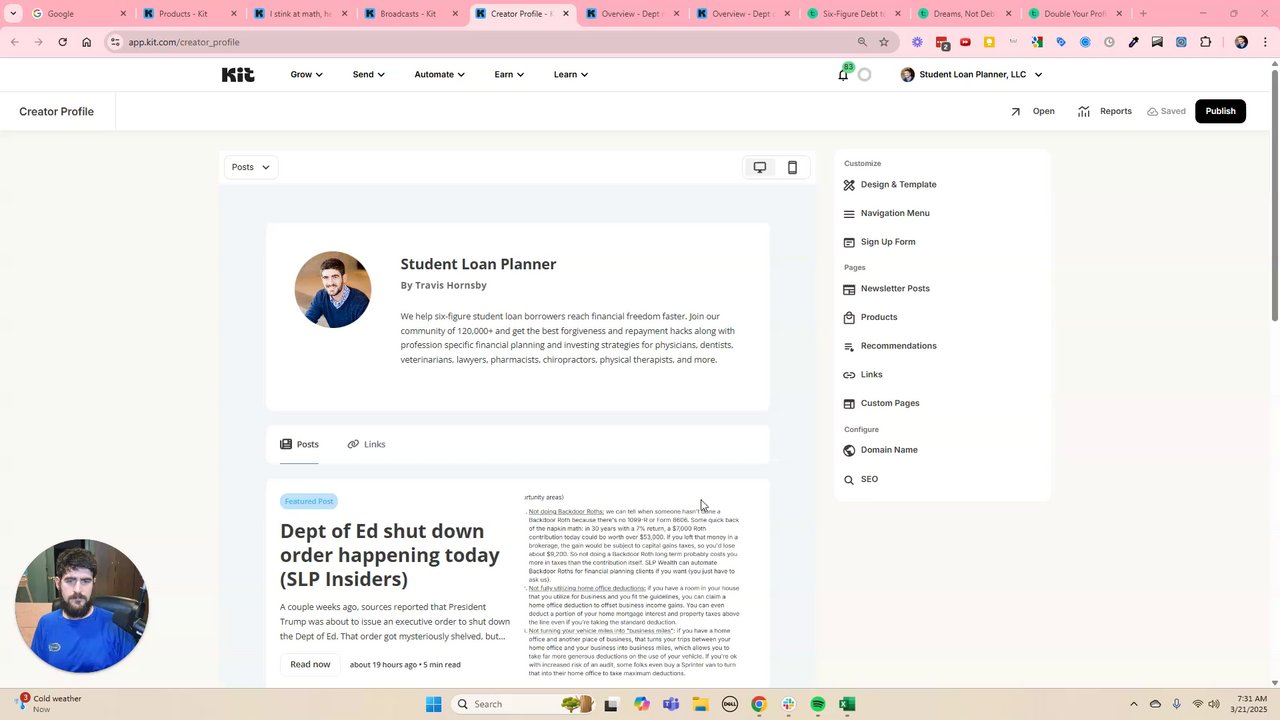Select the Posts tab in profile

tap(299, 444)
